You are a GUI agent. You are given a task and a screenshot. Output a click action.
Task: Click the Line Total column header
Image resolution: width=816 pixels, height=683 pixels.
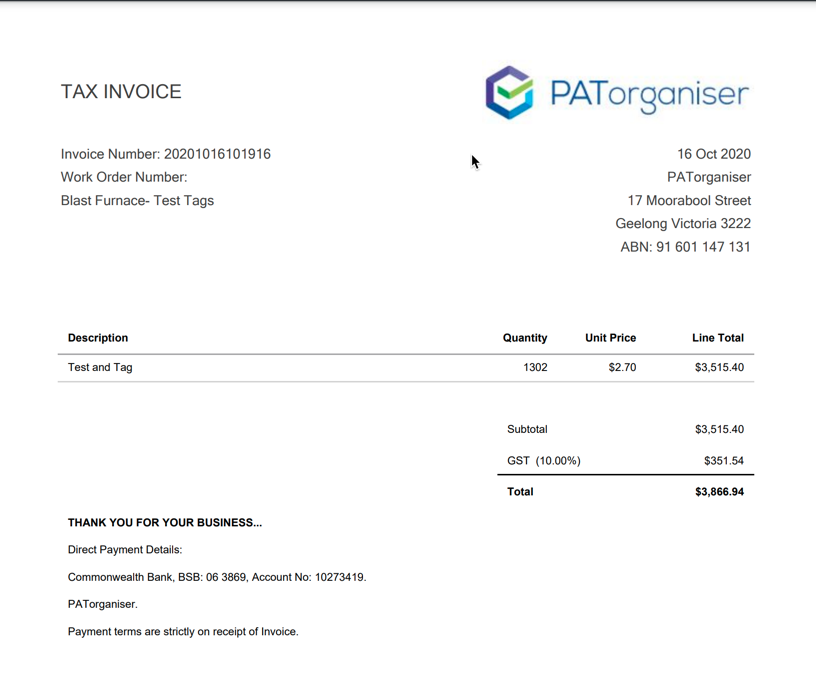718,338
